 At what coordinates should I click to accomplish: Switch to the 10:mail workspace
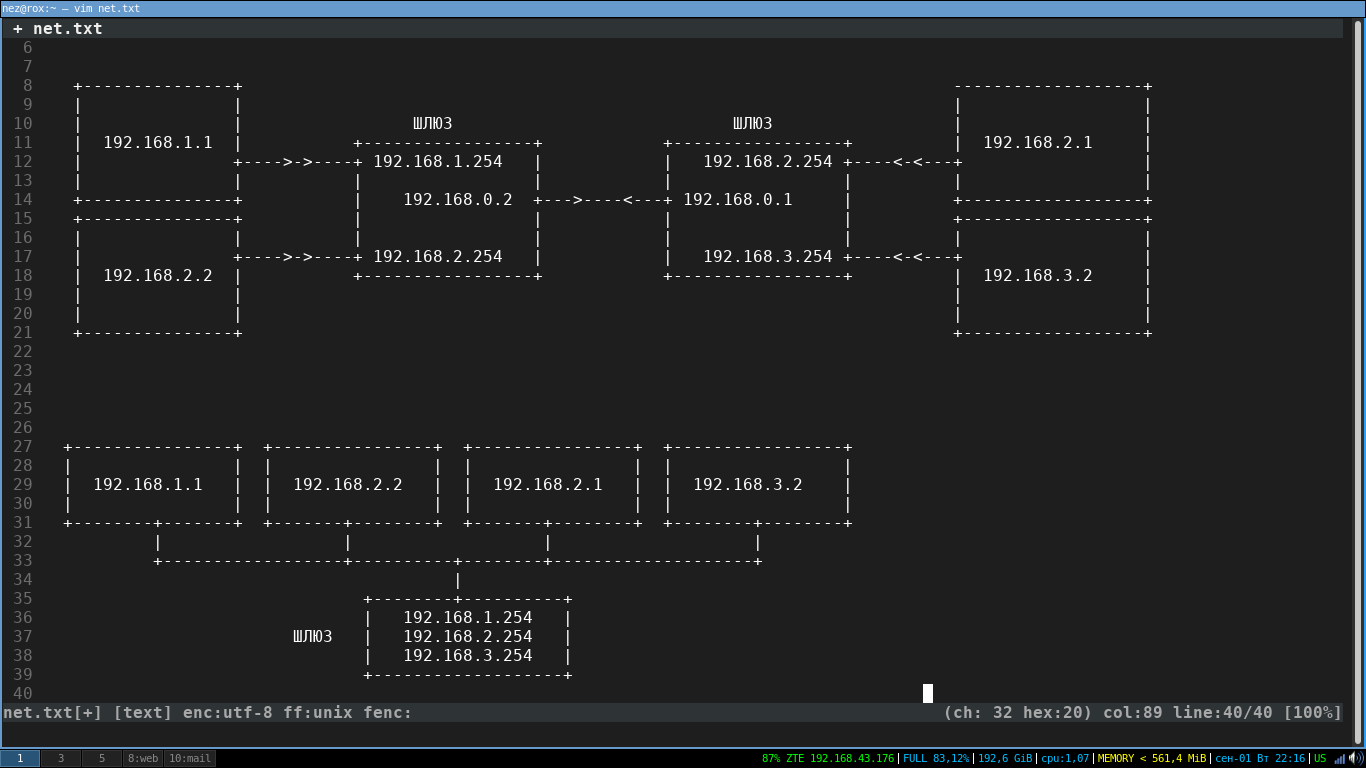(189, 758)
